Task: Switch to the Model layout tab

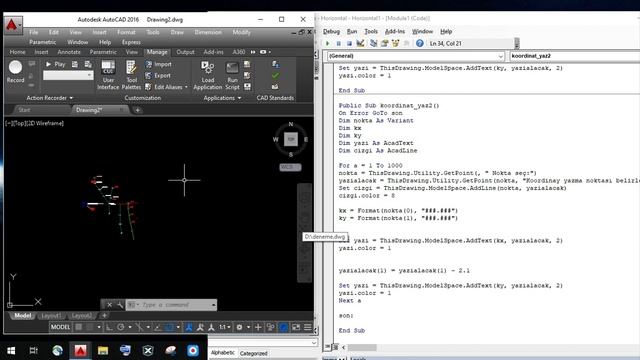Action: click(x=23, y=316)
